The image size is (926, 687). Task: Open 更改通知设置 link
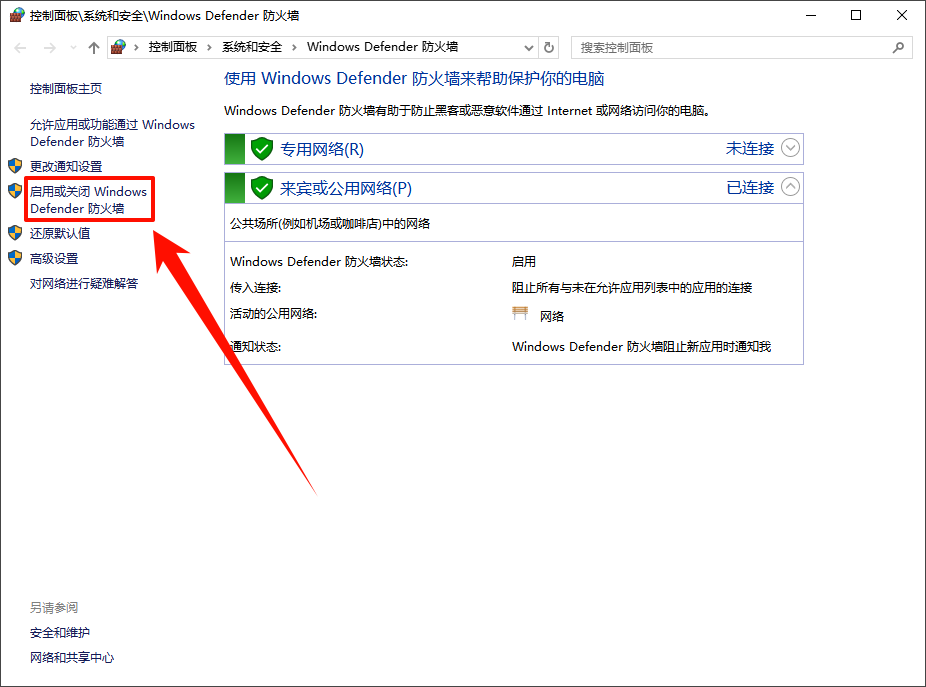tap(66, 167)
